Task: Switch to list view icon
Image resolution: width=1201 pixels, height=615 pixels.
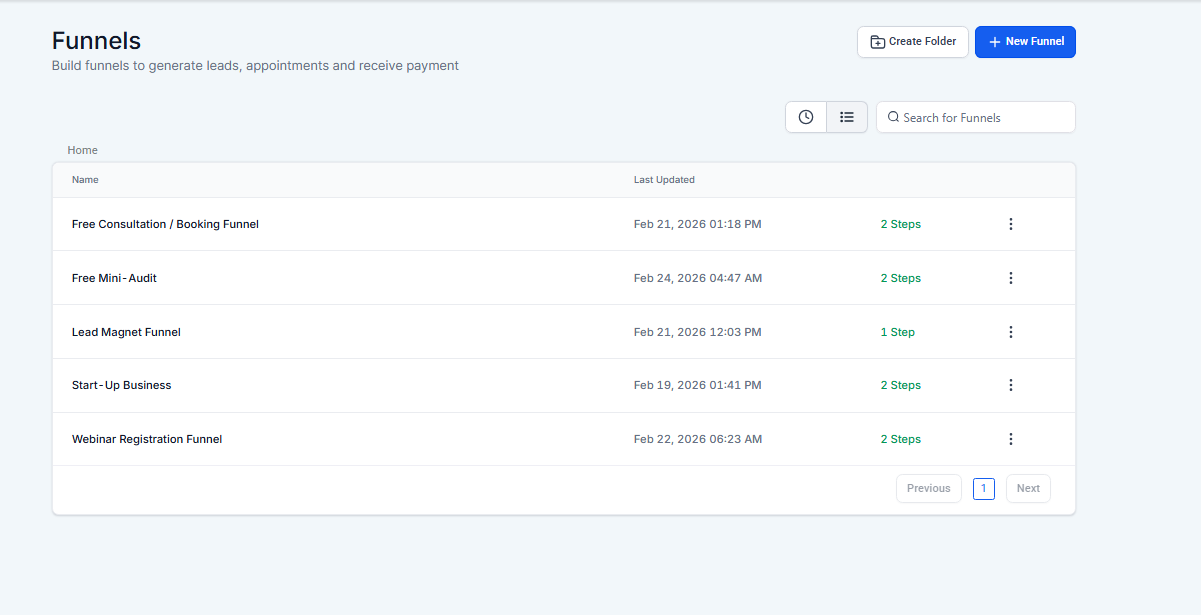Action: point(847,117)
